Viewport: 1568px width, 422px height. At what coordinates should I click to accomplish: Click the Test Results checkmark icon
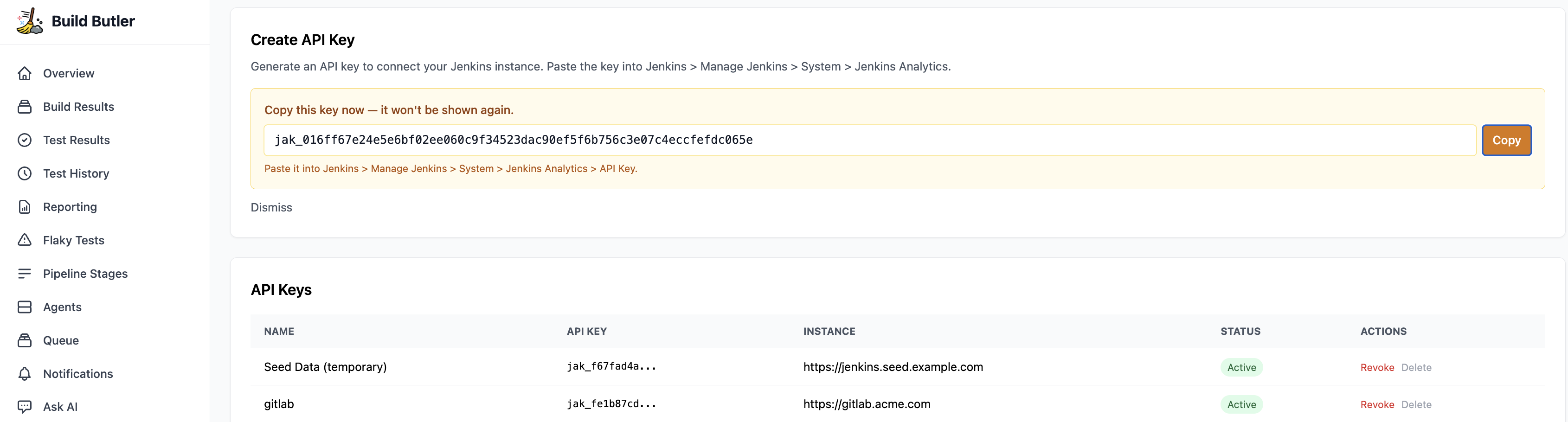point(24,141)
